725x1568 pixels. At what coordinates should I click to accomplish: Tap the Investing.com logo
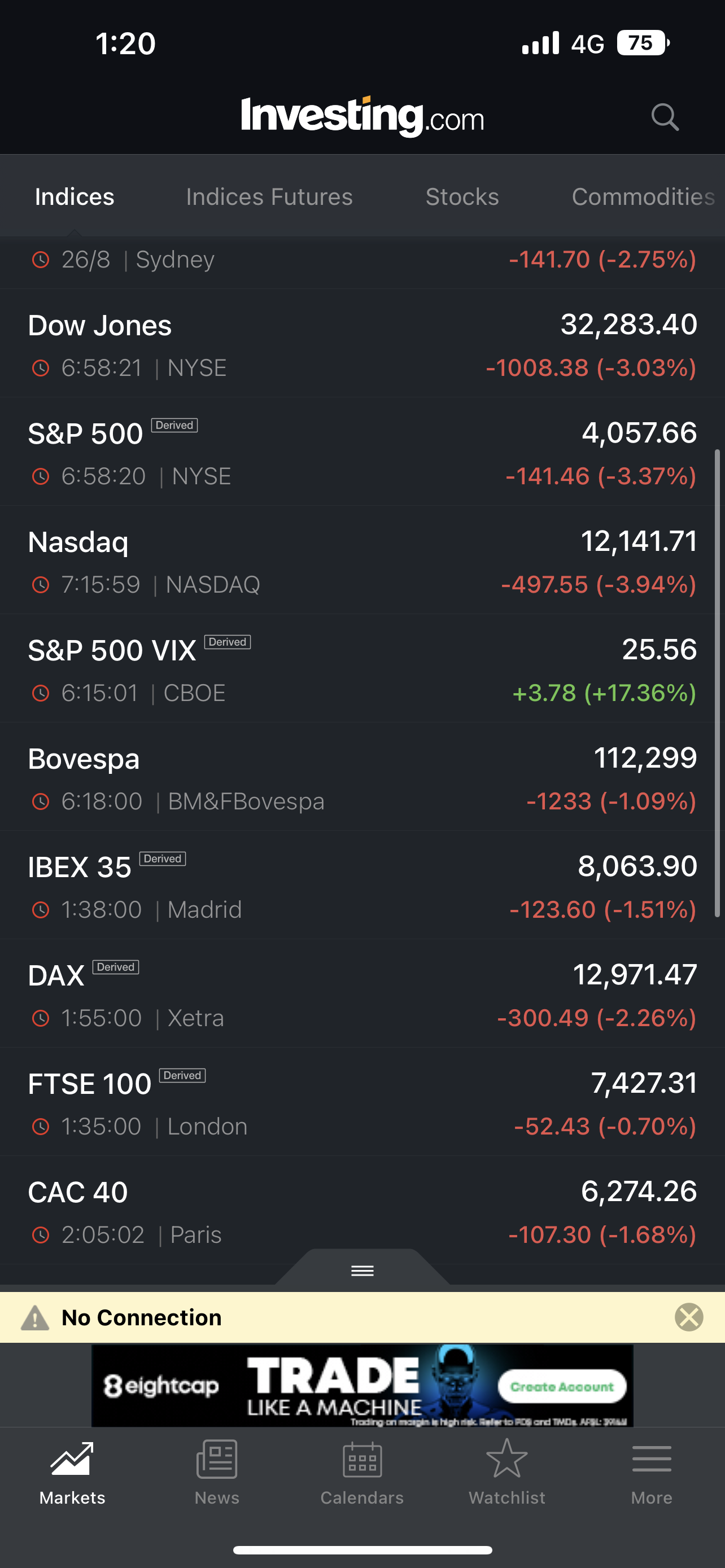pyautogui.click(x=362, y=116)
